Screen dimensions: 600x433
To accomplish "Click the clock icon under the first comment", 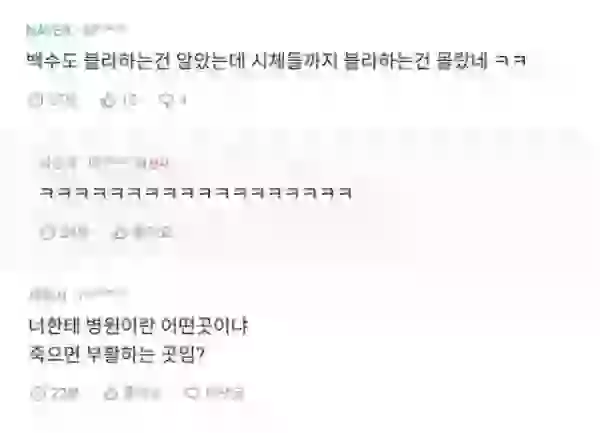I will click(36, 100).
